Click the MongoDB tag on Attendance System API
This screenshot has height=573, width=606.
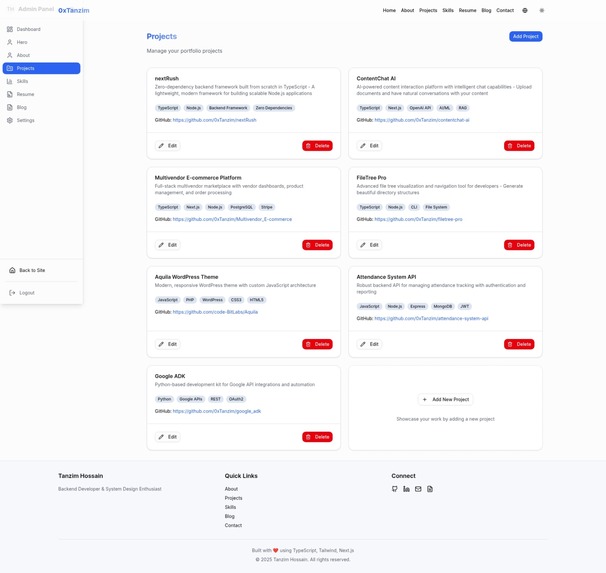click(443, 307)
